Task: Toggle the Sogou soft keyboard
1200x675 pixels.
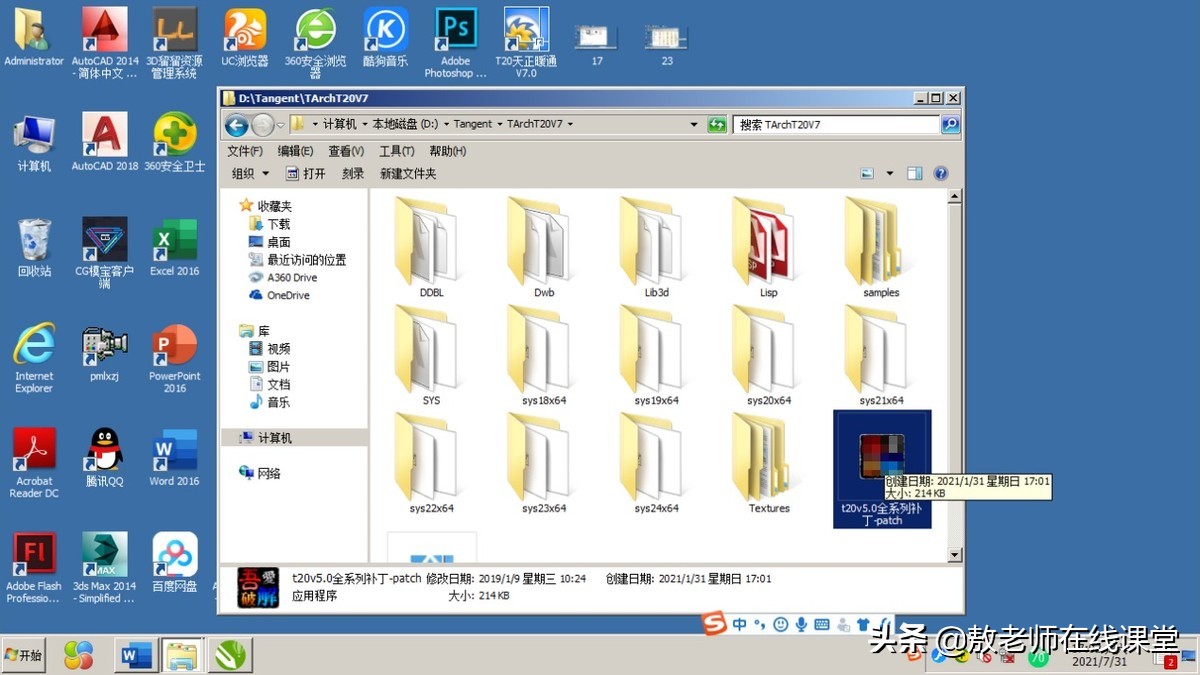Action: (821, 623)
